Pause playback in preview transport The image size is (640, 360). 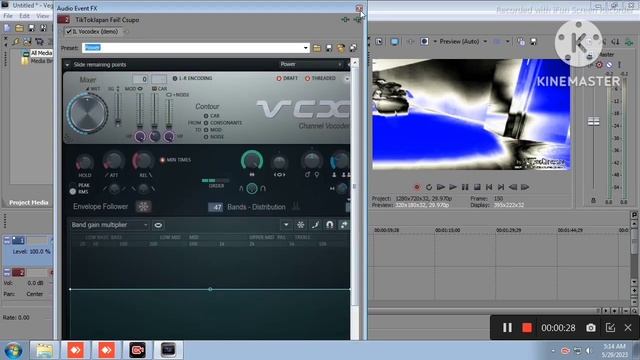pos(465,187)
